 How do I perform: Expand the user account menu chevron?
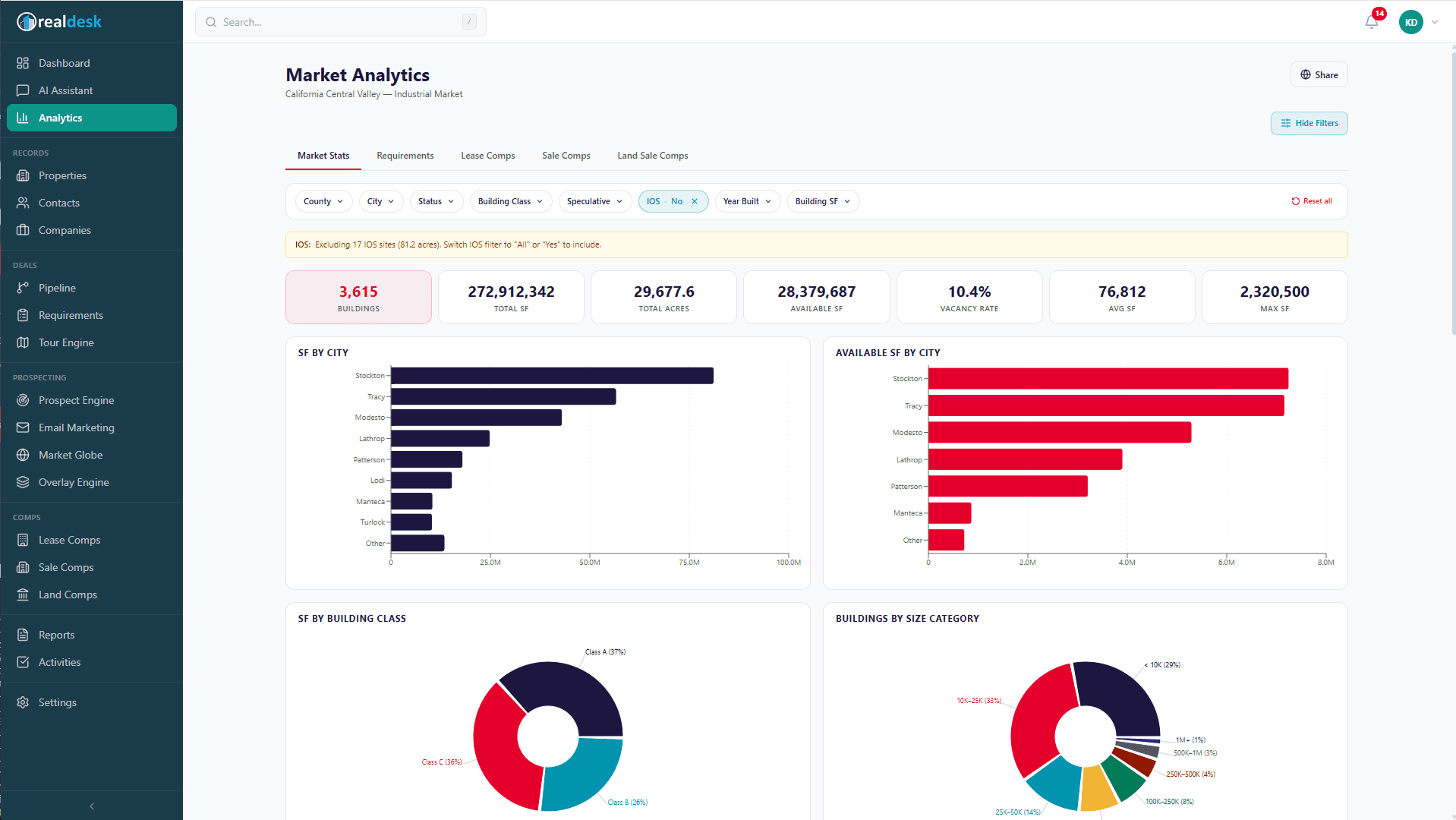[1435, 22]
